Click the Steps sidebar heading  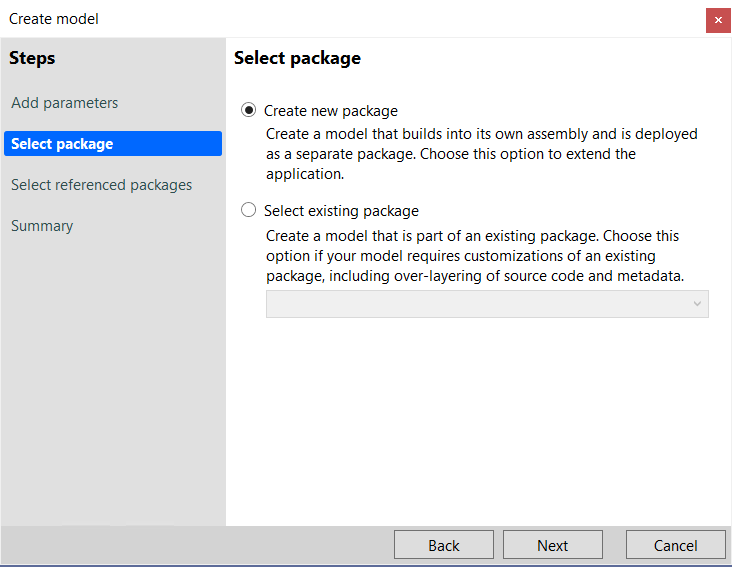[32, 58]
